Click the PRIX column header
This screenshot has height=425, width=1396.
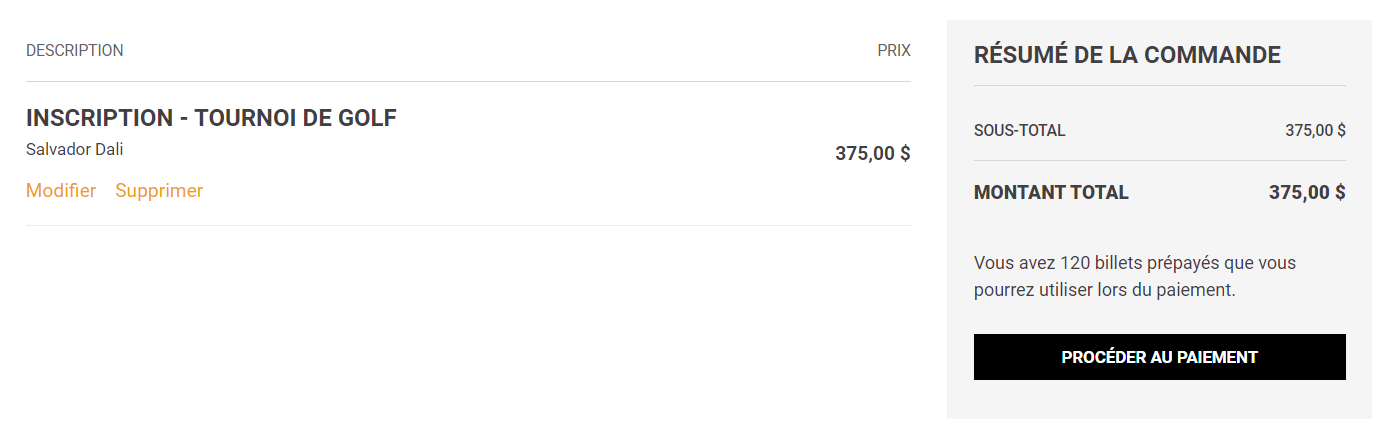(x=894, y=50)
